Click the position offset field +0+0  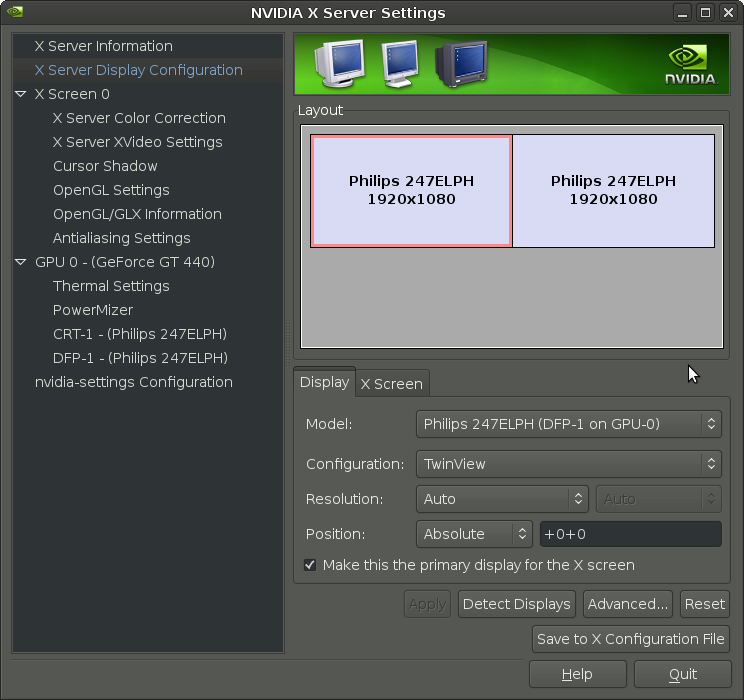(631, 534)
